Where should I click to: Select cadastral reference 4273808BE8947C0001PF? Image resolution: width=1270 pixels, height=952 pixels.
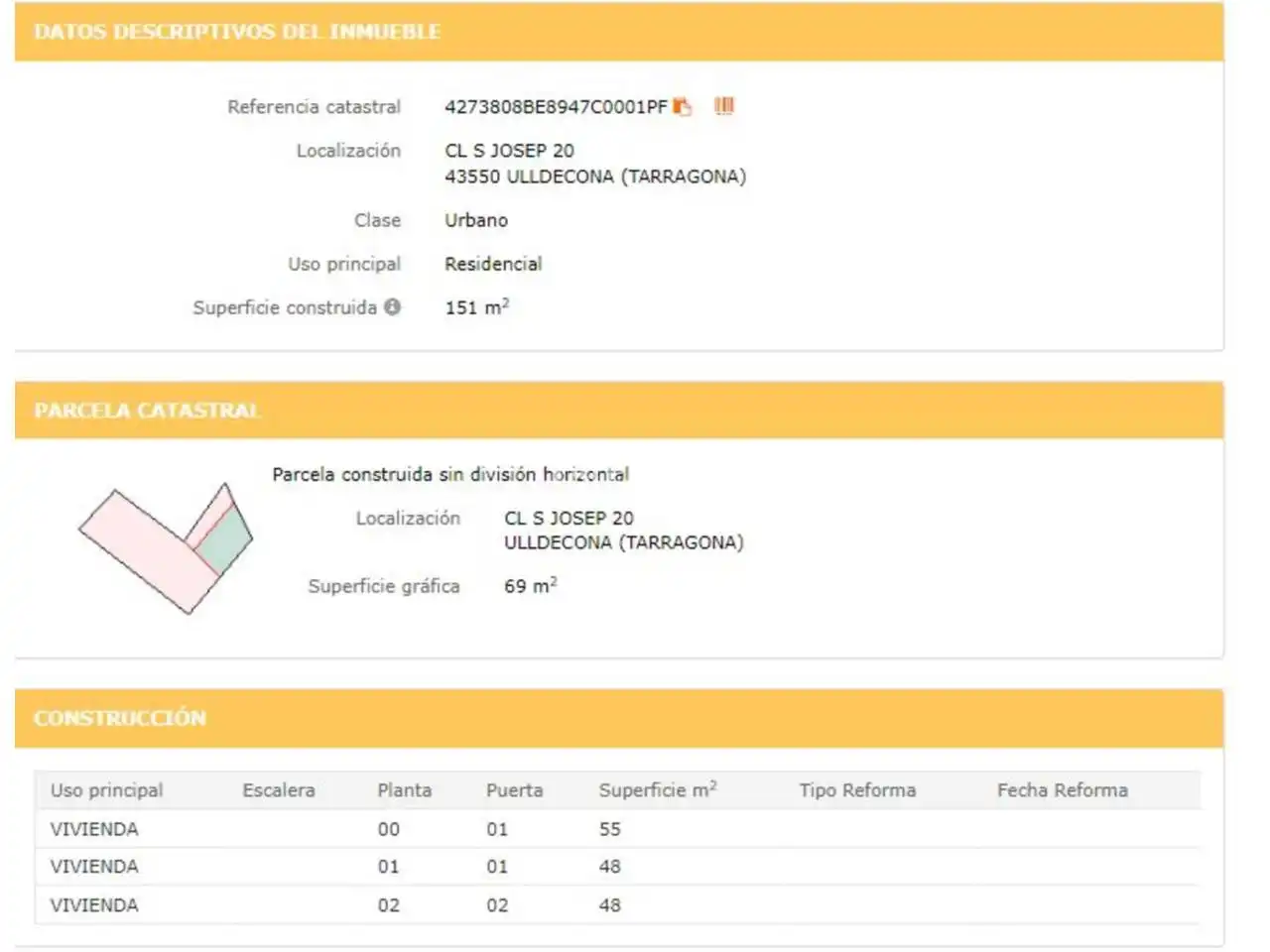coord(556,107)
